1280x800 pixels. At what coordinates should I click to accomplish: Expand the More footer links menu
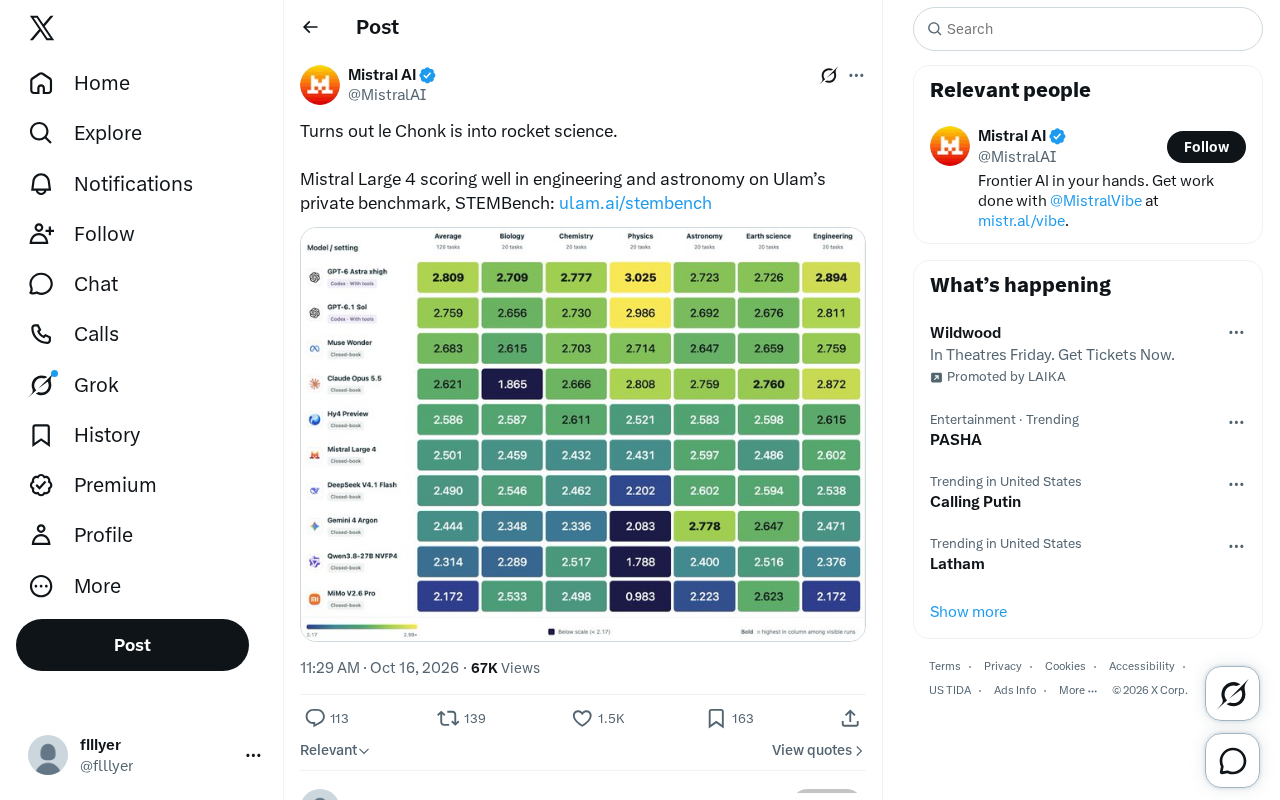click(x=1078, y=690)
